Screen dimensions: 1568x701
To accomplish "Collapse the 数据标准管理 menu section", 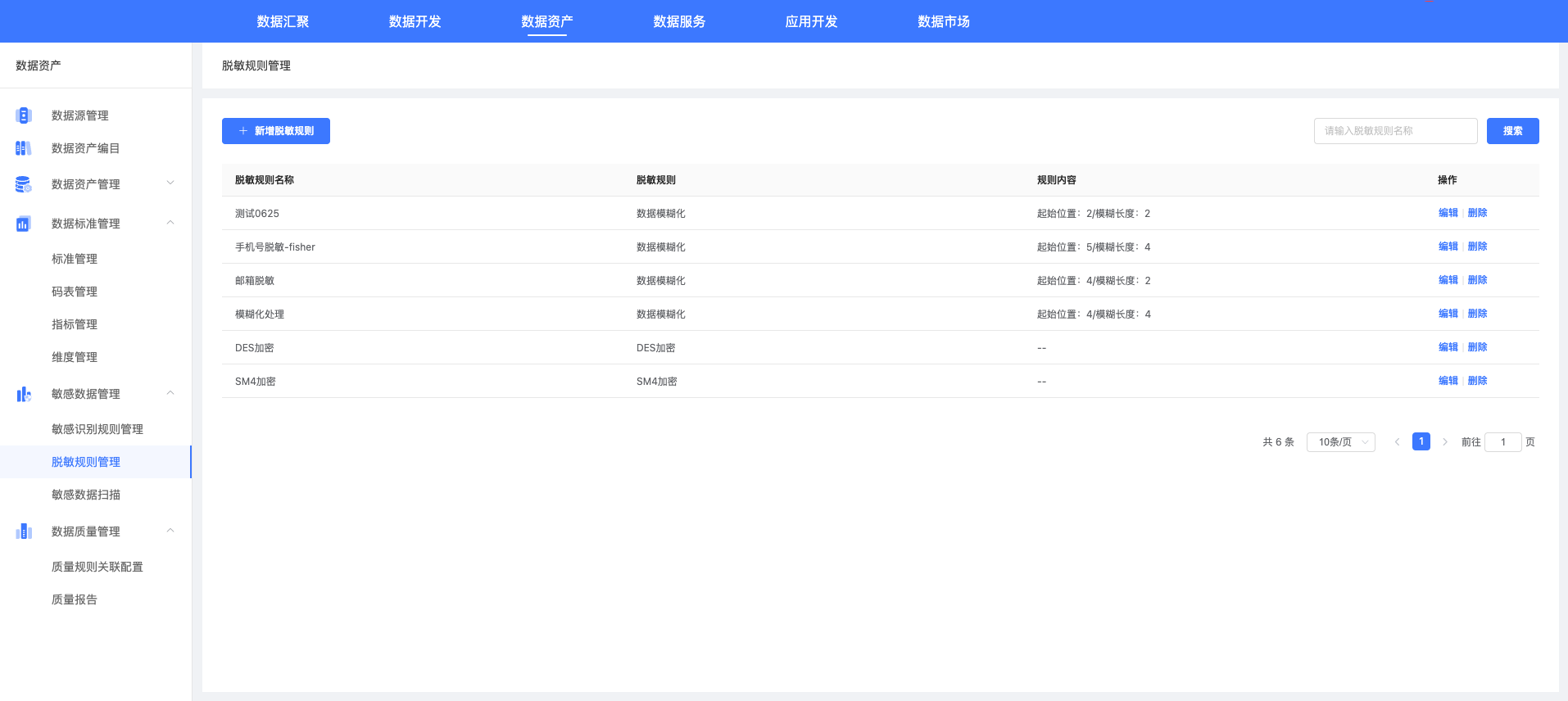I will point(170,223).
